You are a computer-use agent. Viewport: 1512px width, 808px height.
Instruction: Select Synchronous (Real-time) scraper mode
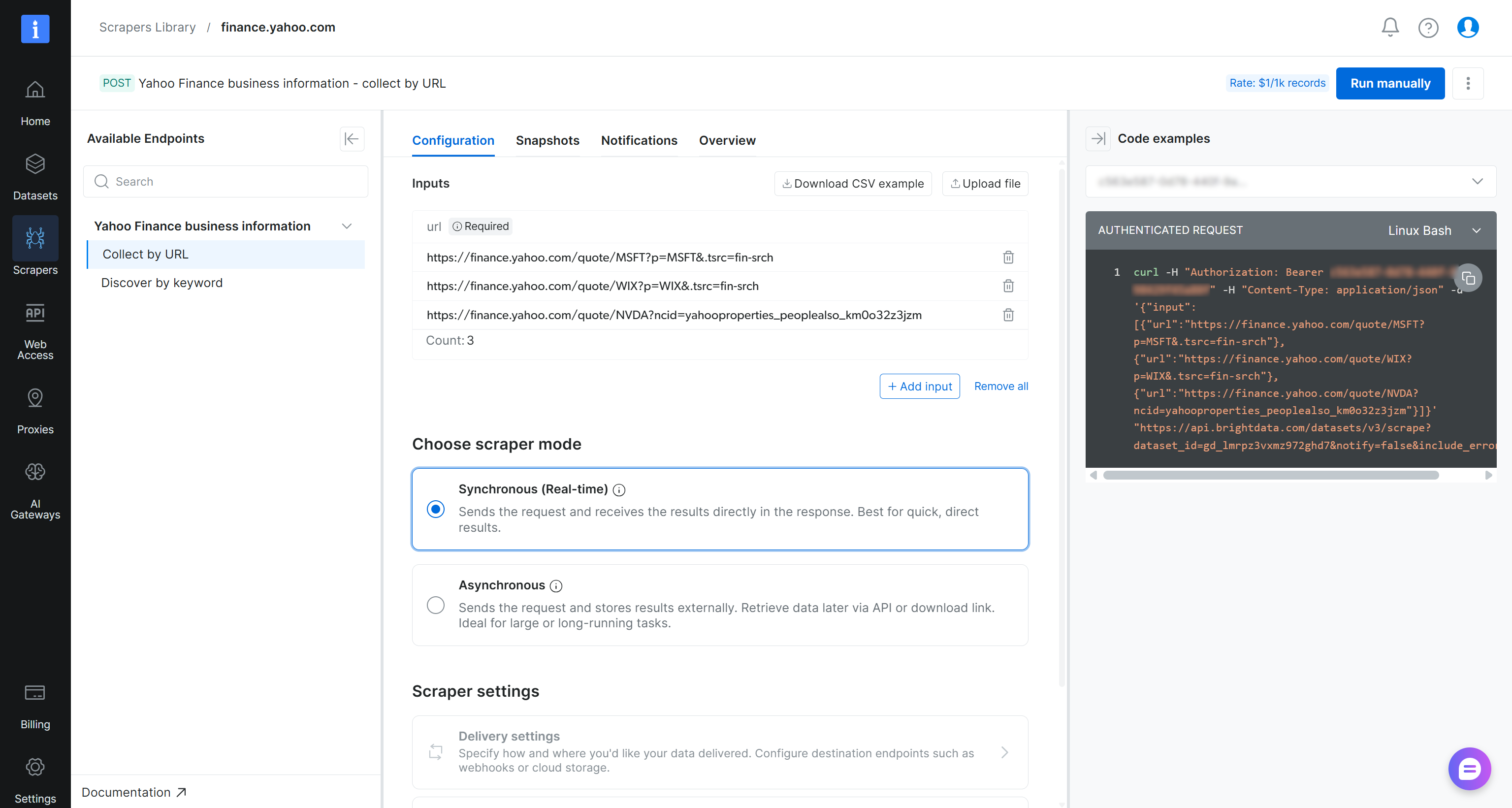436,509
